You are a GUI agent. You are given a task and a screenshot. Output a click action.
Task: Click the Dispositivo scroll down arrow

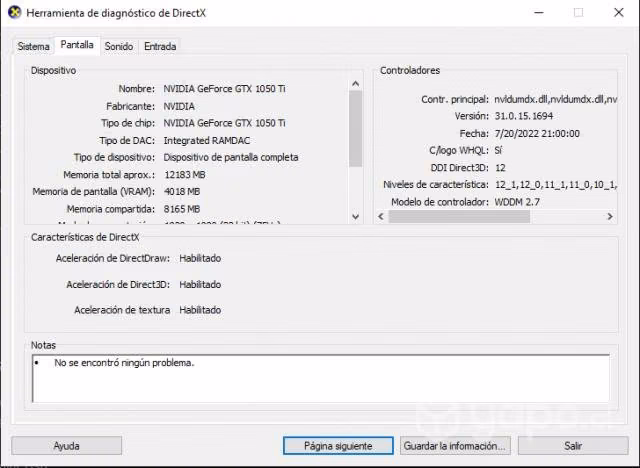pos(356,216)
